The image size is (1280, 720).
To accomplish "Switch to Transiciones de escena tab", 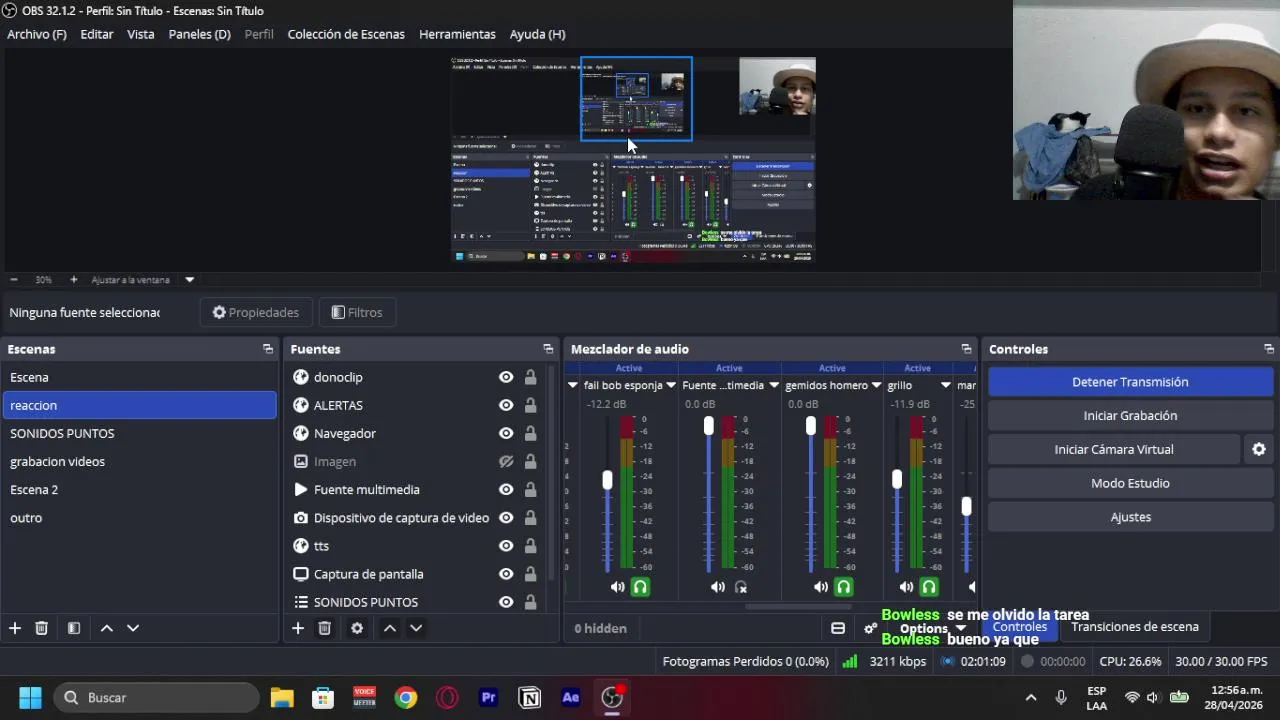I will (1135, 627).
